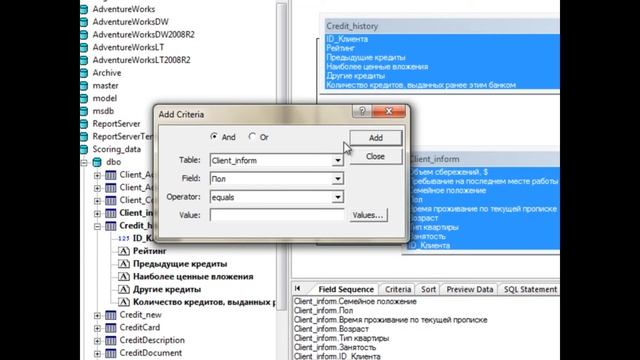This screenshot has width=640, height=360.
Task: Select AdventureWorks in the database tree
Action: click(x=124, y=9)
